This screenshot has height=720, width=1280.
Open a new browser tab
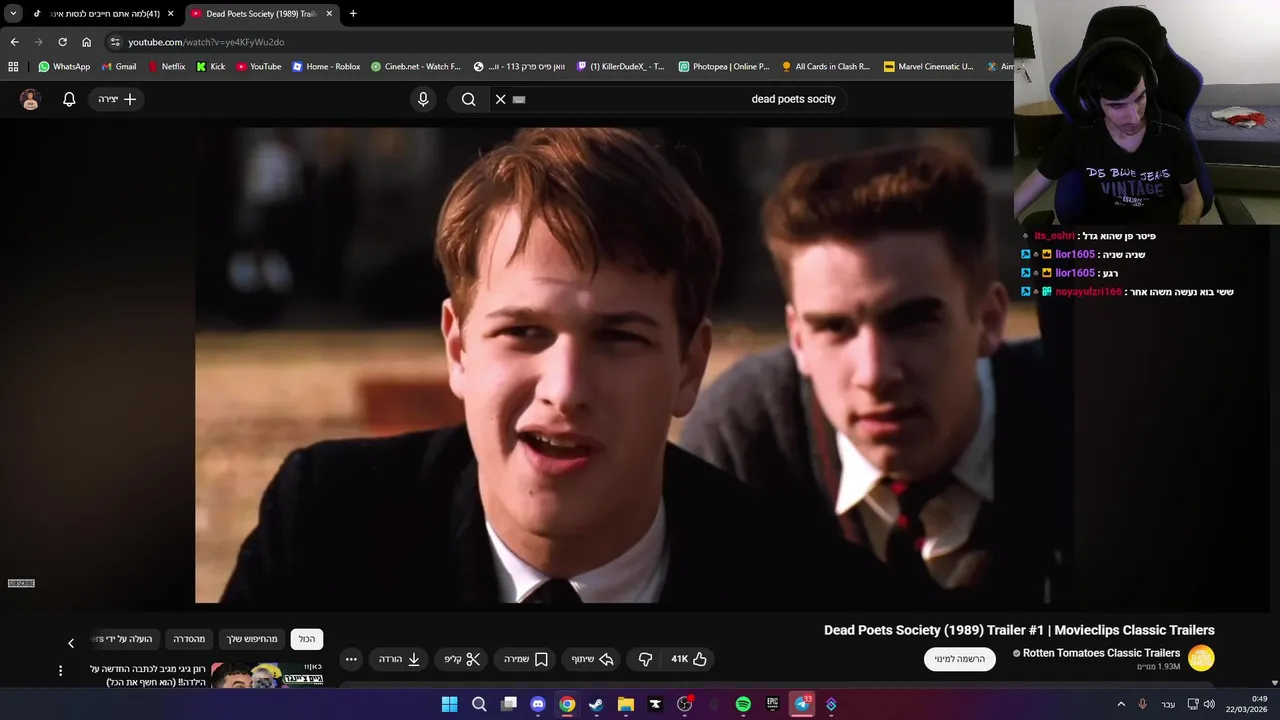[353, 14]
